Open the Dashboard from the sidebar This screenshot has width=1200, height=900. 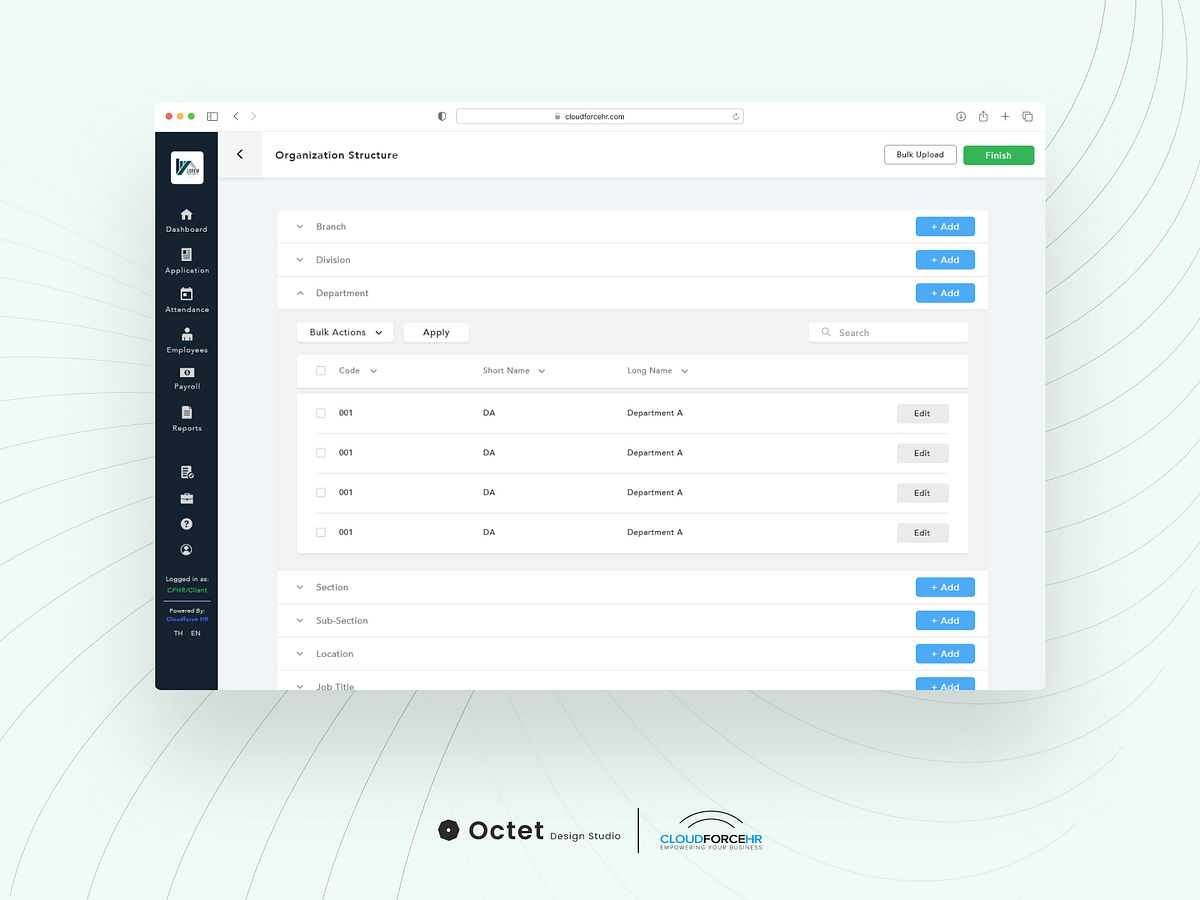pyautogui.click(x=186, y=215)
